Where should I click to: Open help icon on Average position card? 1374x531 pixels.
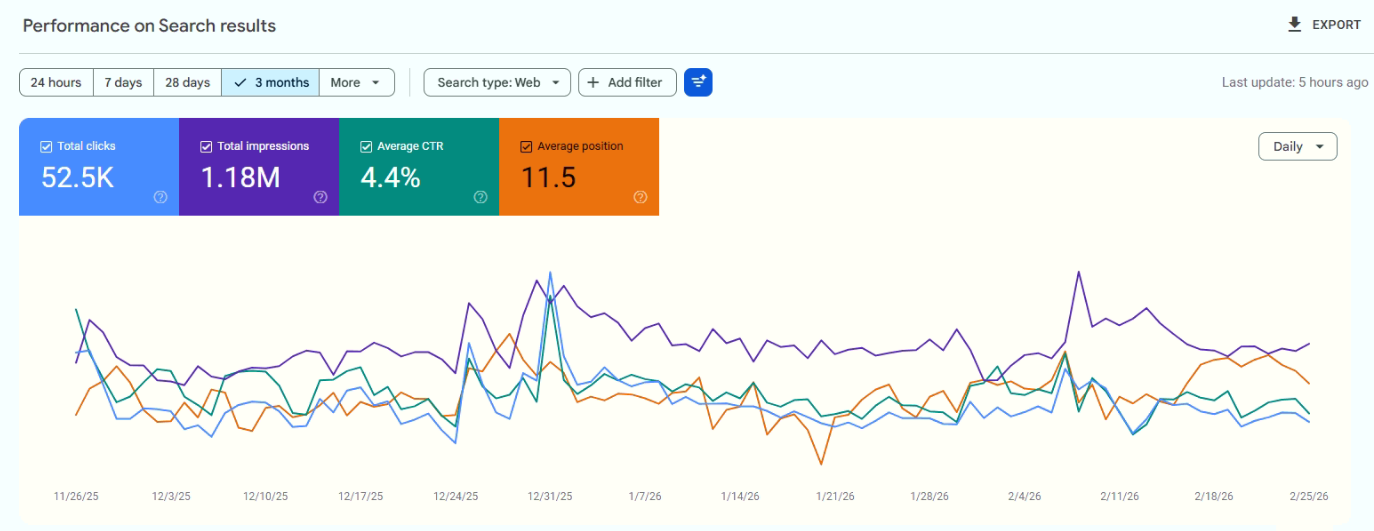coord(640,197)
